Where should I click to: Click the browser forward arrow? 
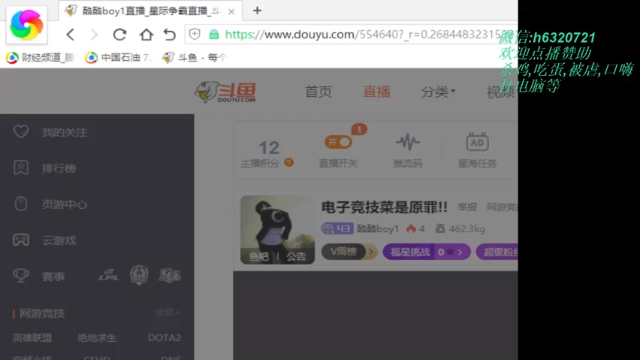[x=94, y=35]
